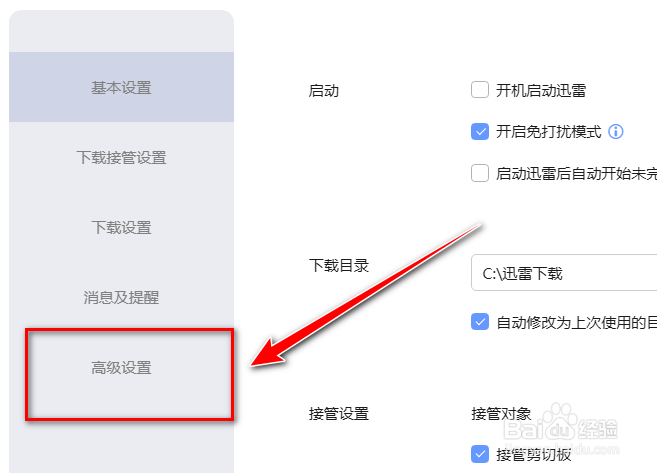
Task: Disable the 接管剪切板 checkbox
Action: point(480,454)
